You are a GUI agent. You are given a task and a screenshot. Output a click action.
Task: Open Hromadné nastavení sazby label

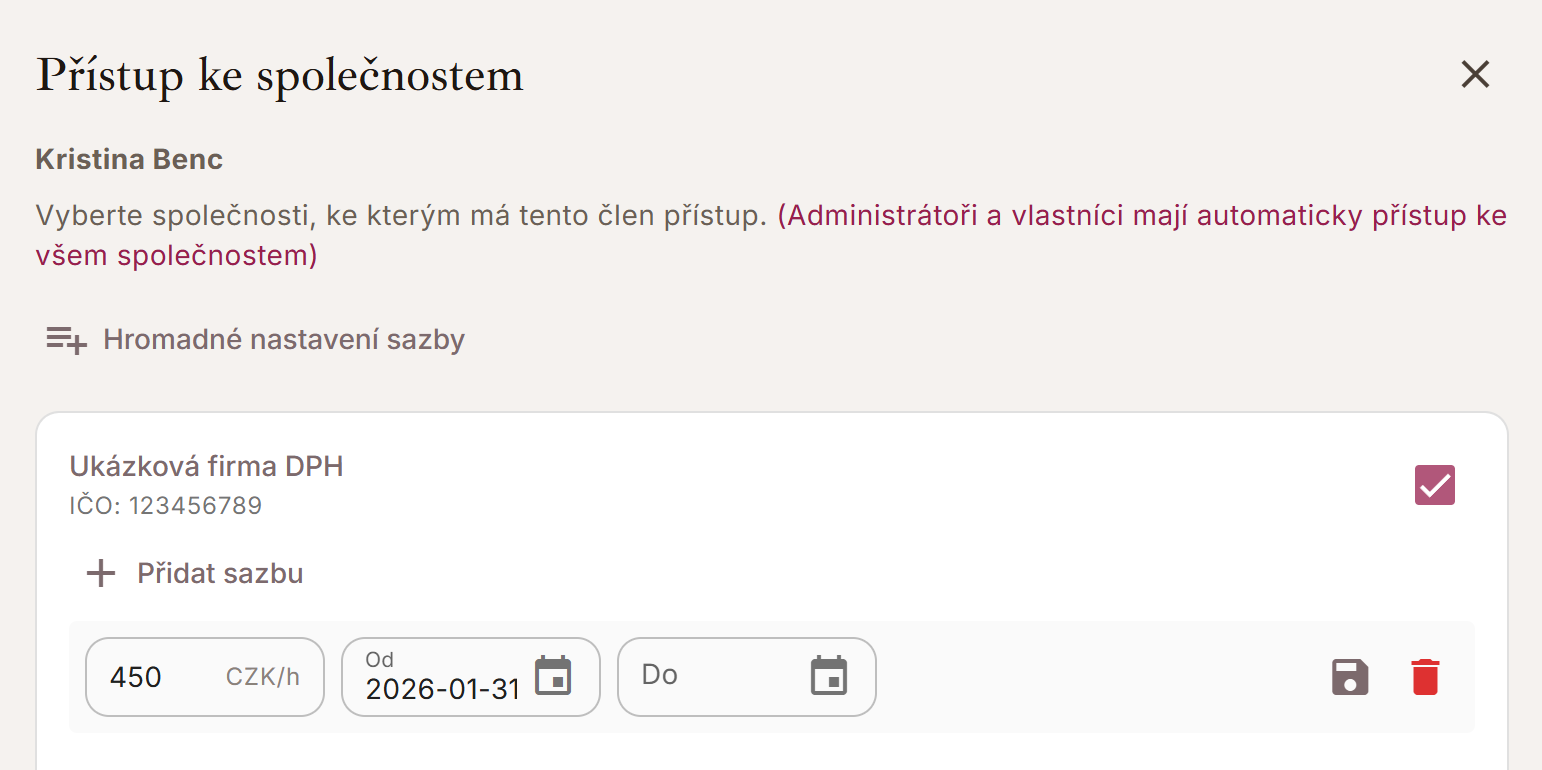click(x=284, y=340)
